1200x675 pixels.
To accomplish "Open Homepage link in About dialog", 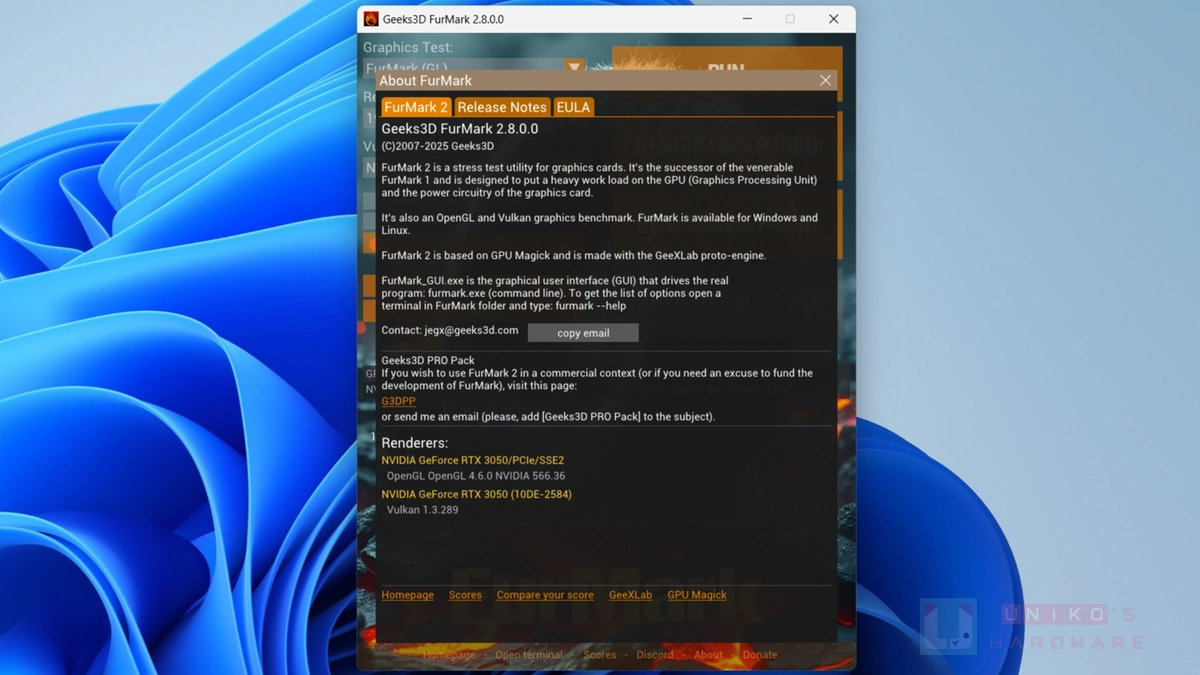I will point(407,595).
